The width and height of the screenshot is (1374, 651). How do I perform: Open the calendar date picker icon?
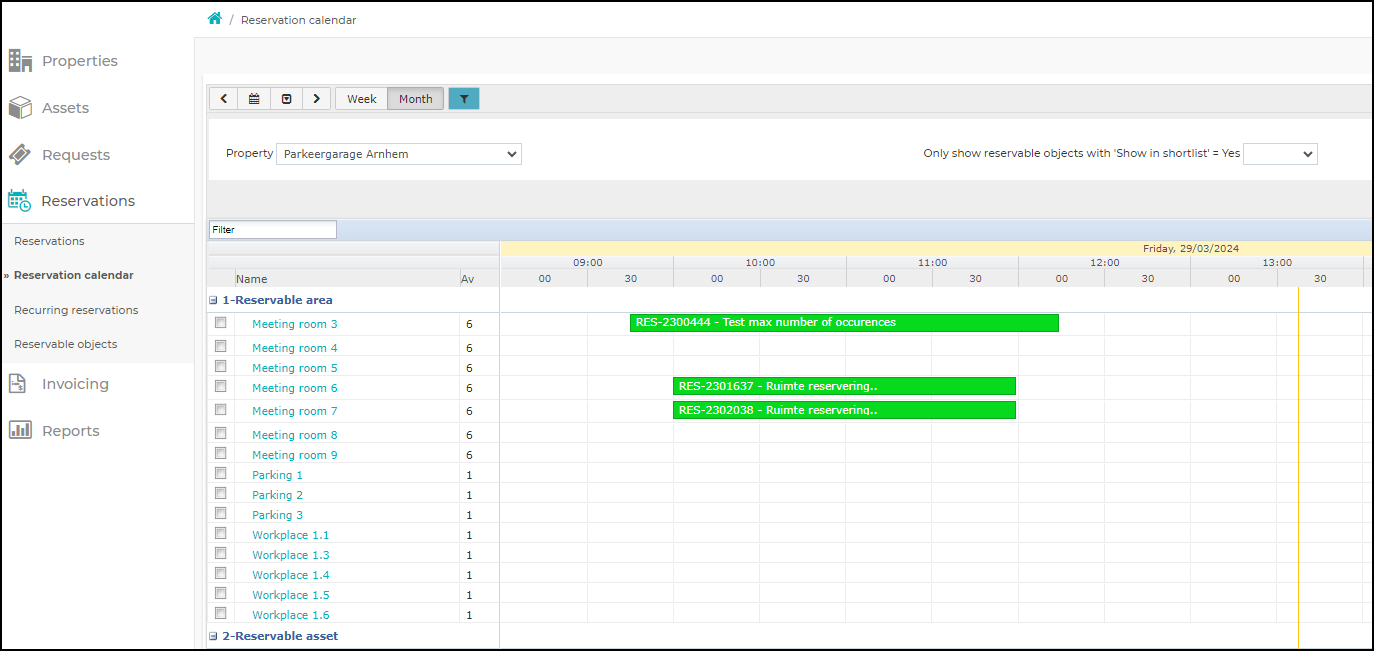click(x=254, y=98)
